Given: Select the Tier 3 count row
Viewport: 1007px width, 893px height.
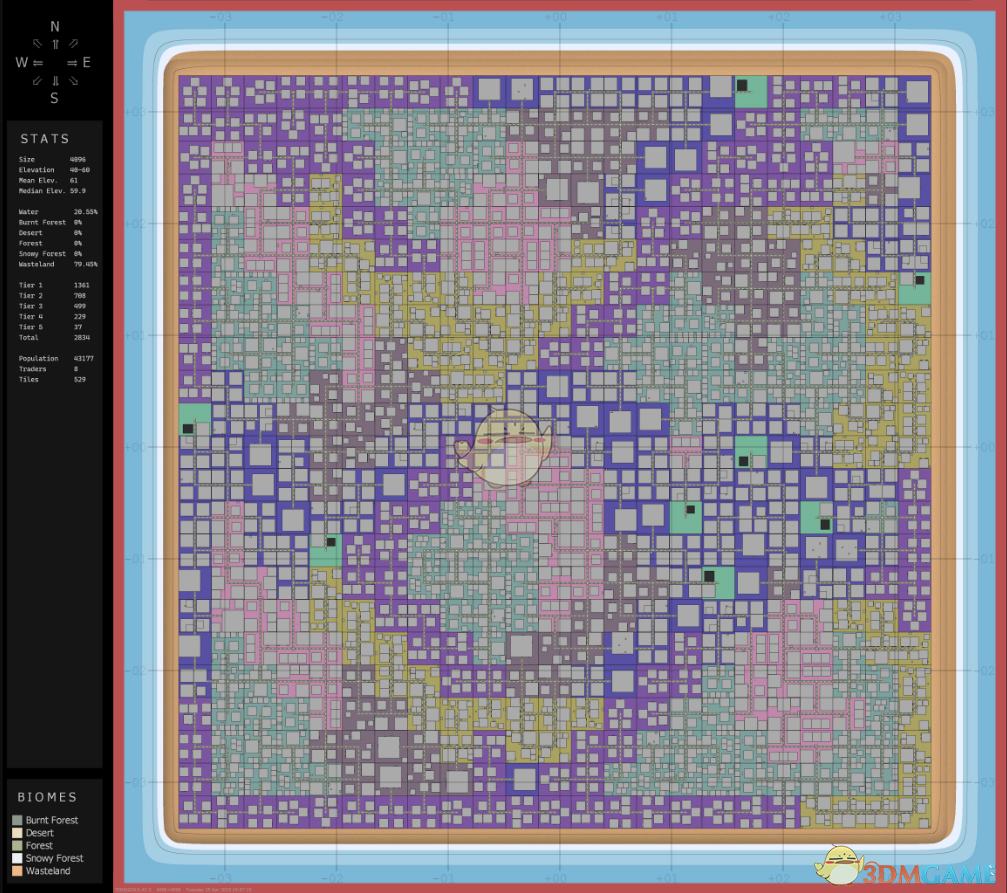Looking at the screenshot, I should pyautogui.click(x=52, y=306).
